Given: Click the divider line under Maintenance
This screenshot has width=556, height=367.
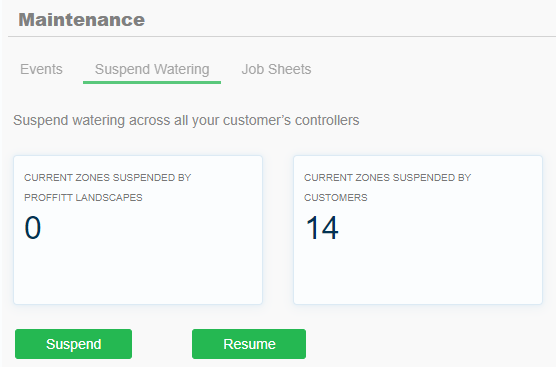Looking at the screenshot, I should (282, 36).
